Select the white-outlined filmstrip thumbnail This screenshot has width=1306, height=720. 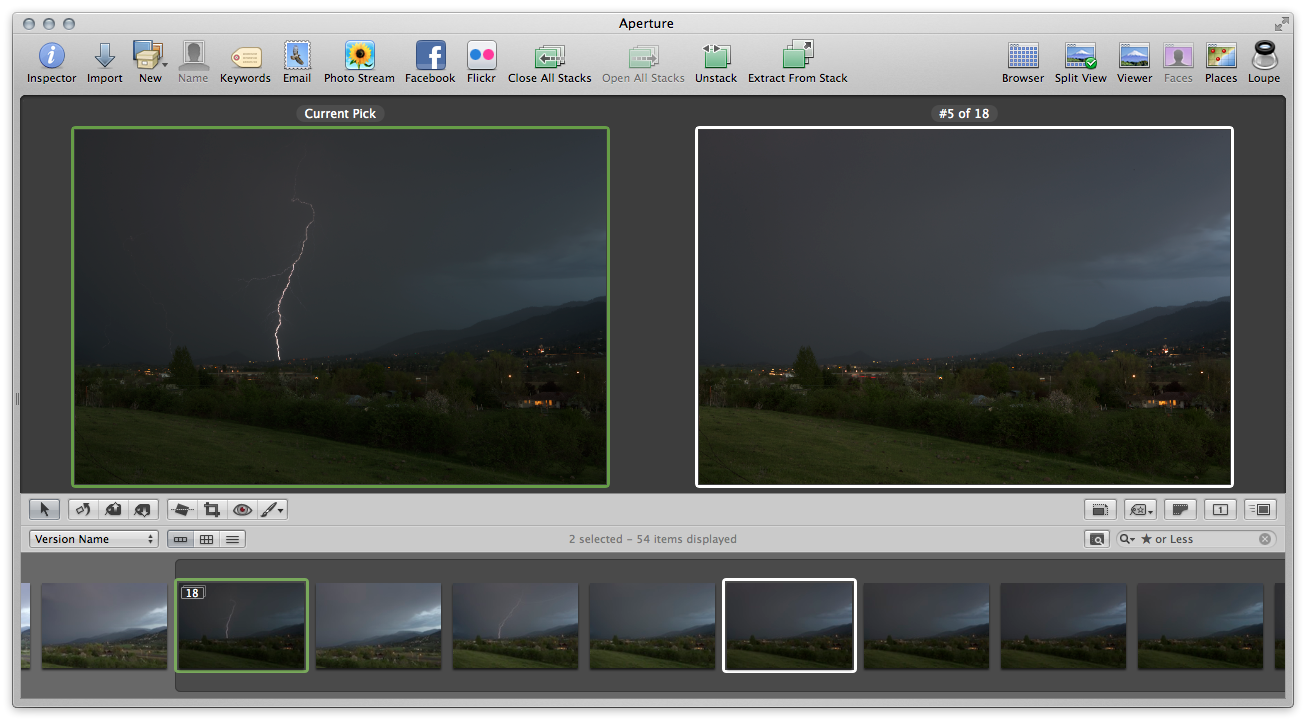pyautogui.click(x=789, y=625)
